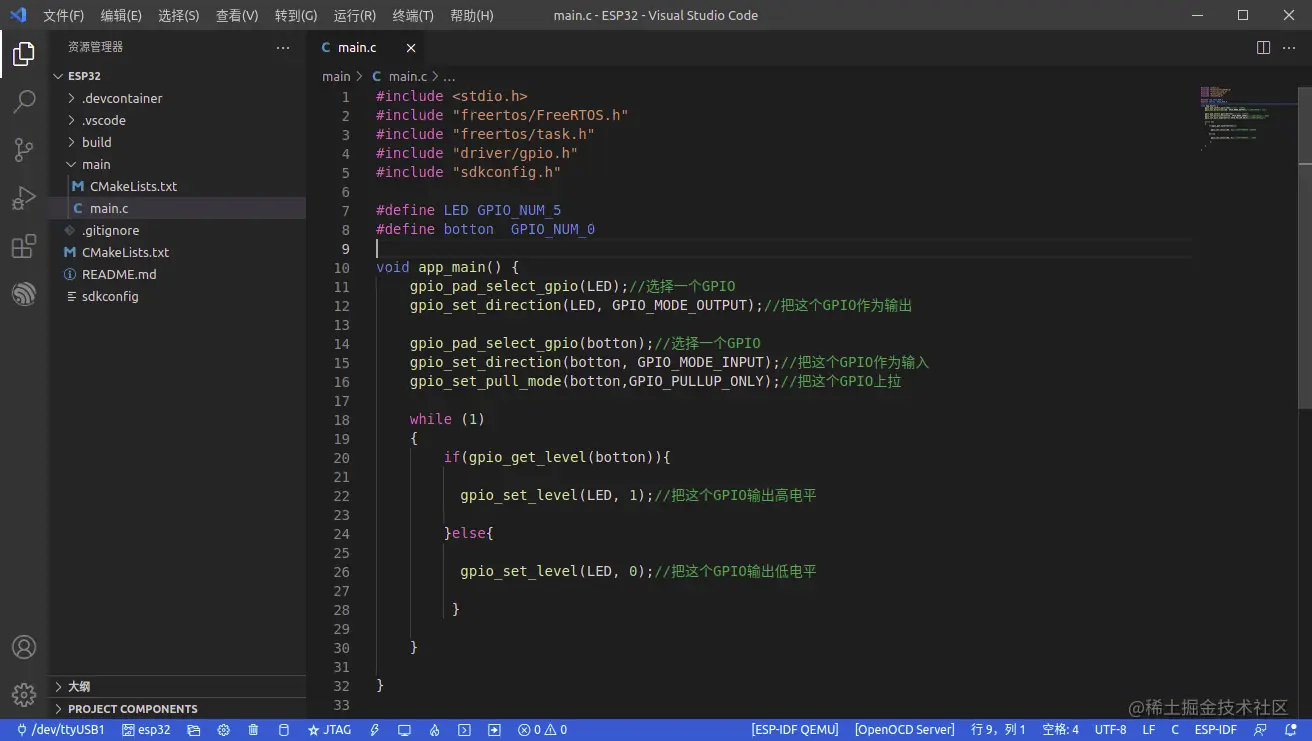Open the ESP-IDF Espressif explorer icon

(24, 294)
